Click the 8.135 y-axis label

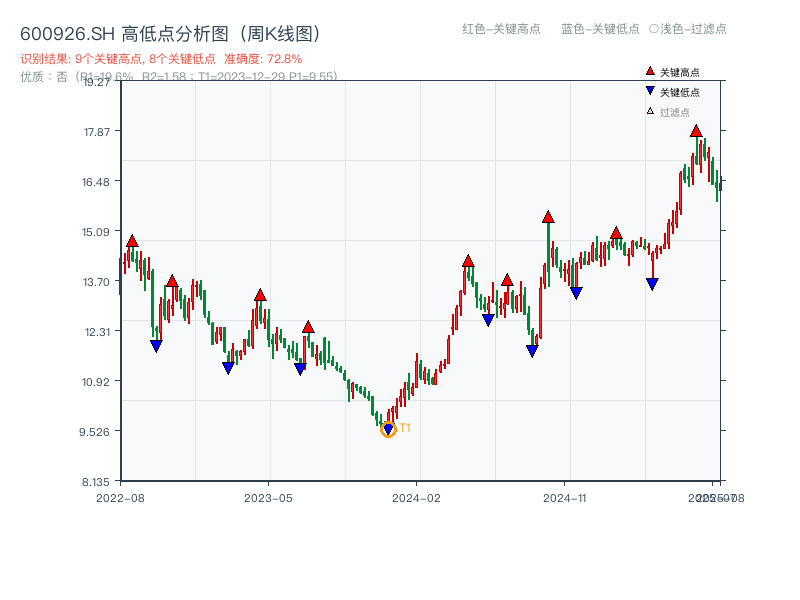click(x=96, y=482)
